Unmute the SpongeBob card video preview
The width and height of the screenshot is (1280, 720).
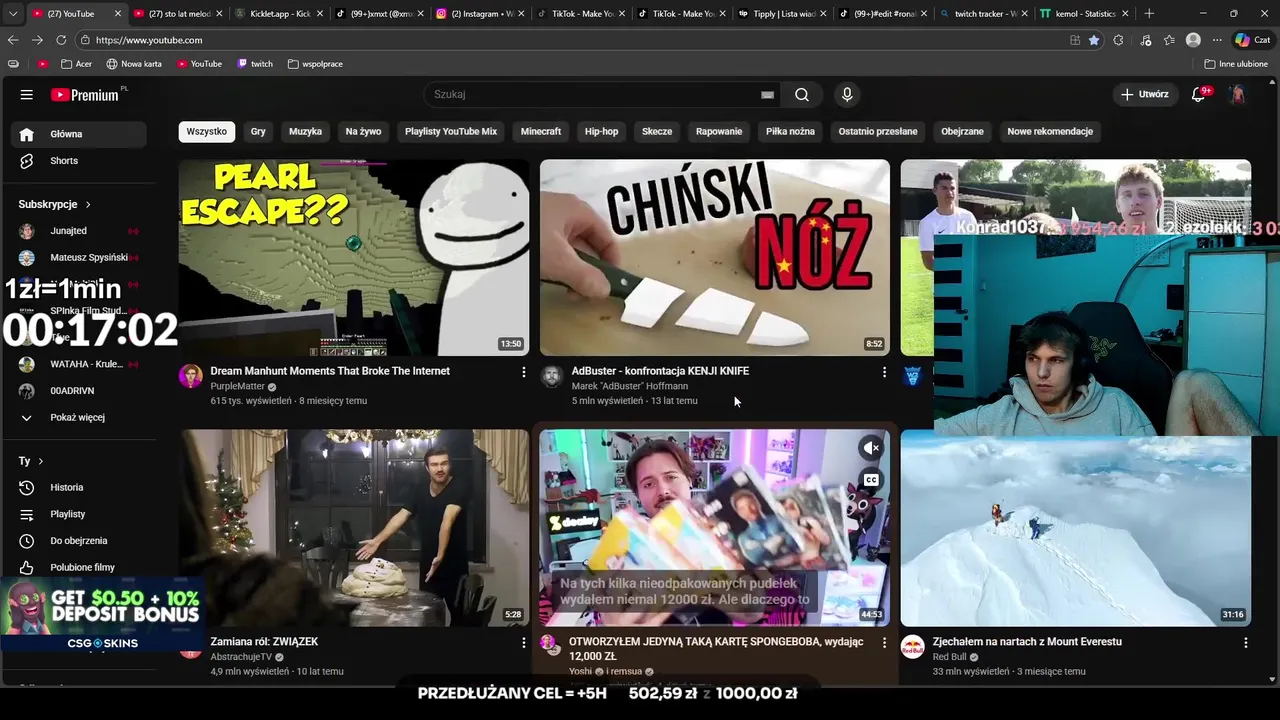pyautogui.click(x=871, y=448)
